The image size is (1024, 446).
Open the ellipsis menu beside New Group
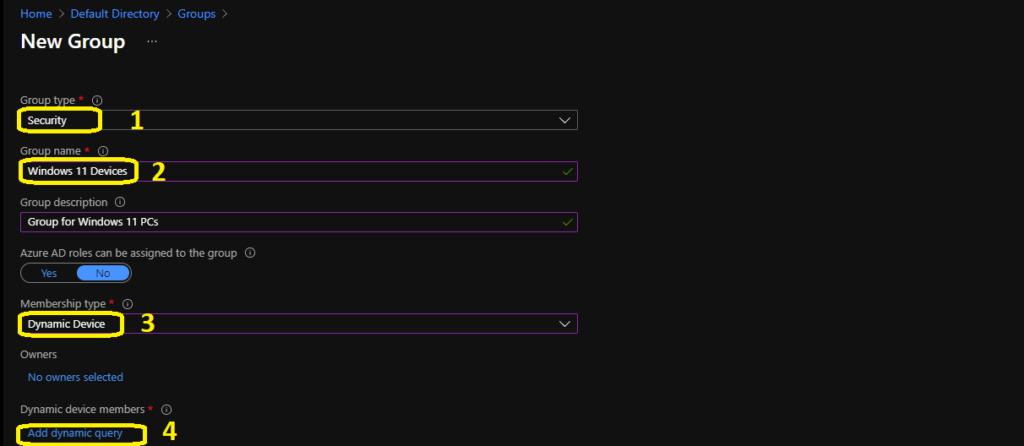[152, 42]
